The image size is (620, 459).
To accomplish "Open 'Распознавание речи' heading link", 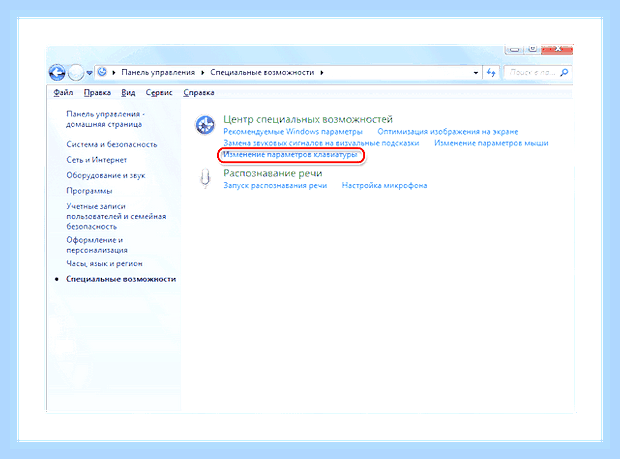I will pos(273,173).
